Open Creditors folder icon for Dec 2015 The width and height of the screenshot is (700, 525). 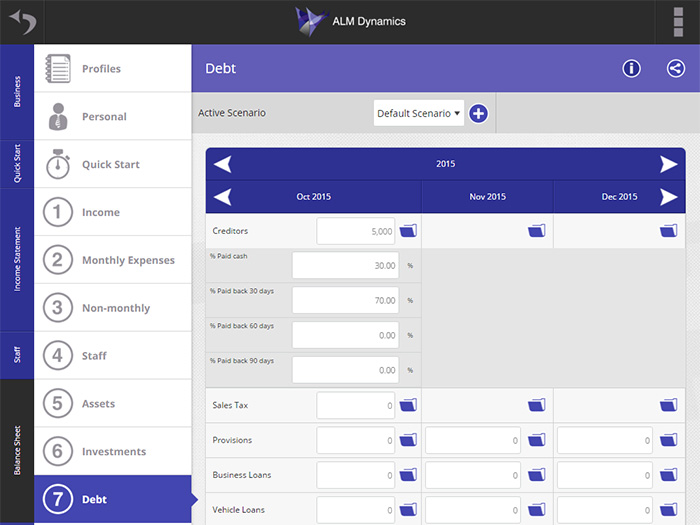tap(668, 231)
